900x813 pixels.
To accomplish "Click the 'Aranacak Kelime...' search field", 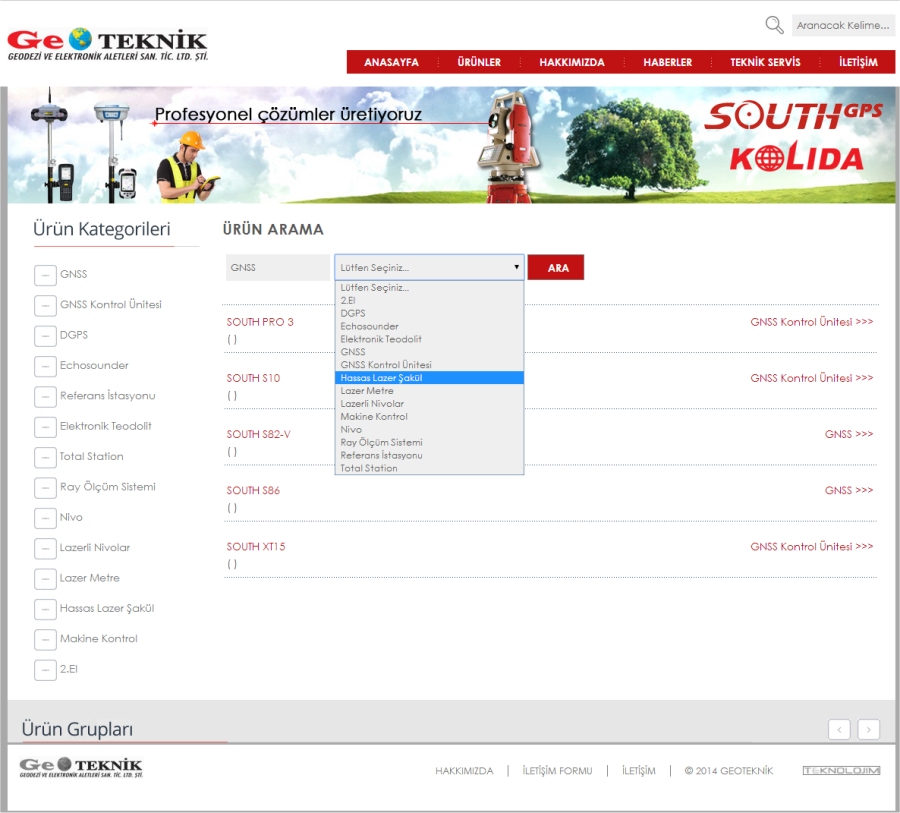I will [x=843, y=25].
